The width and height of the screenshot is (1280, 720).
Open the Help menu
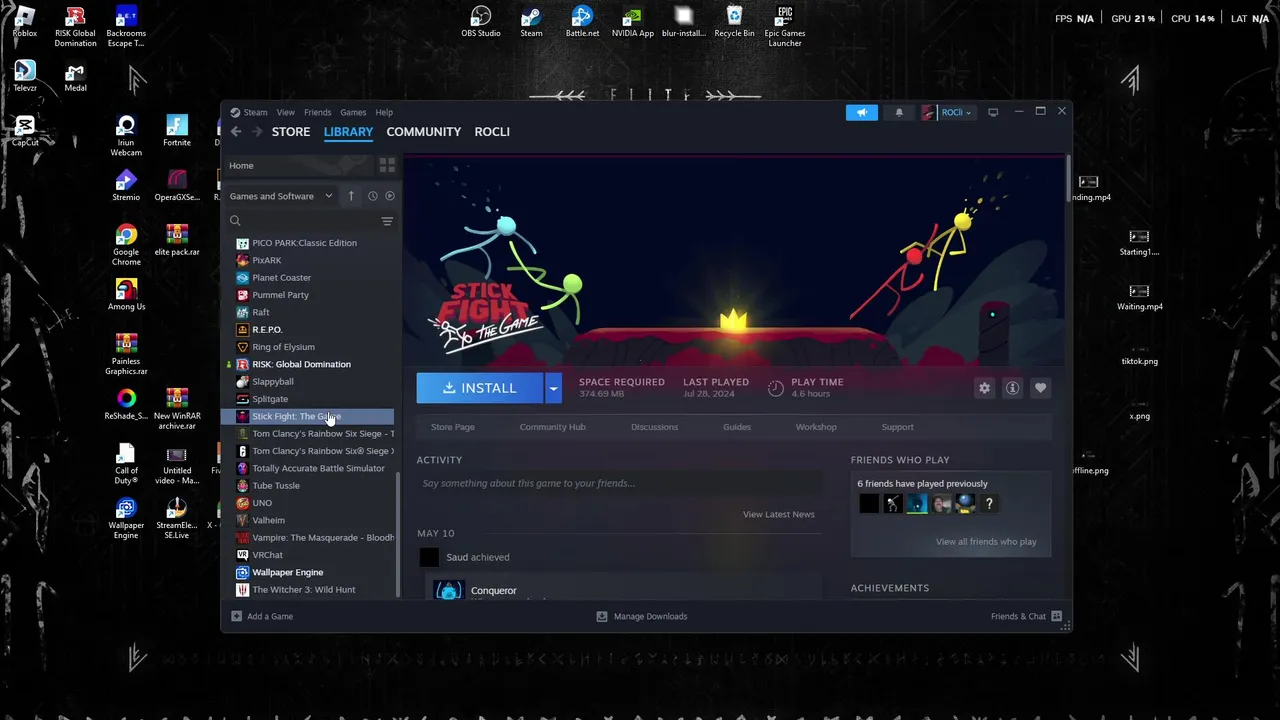click(384, 112)
